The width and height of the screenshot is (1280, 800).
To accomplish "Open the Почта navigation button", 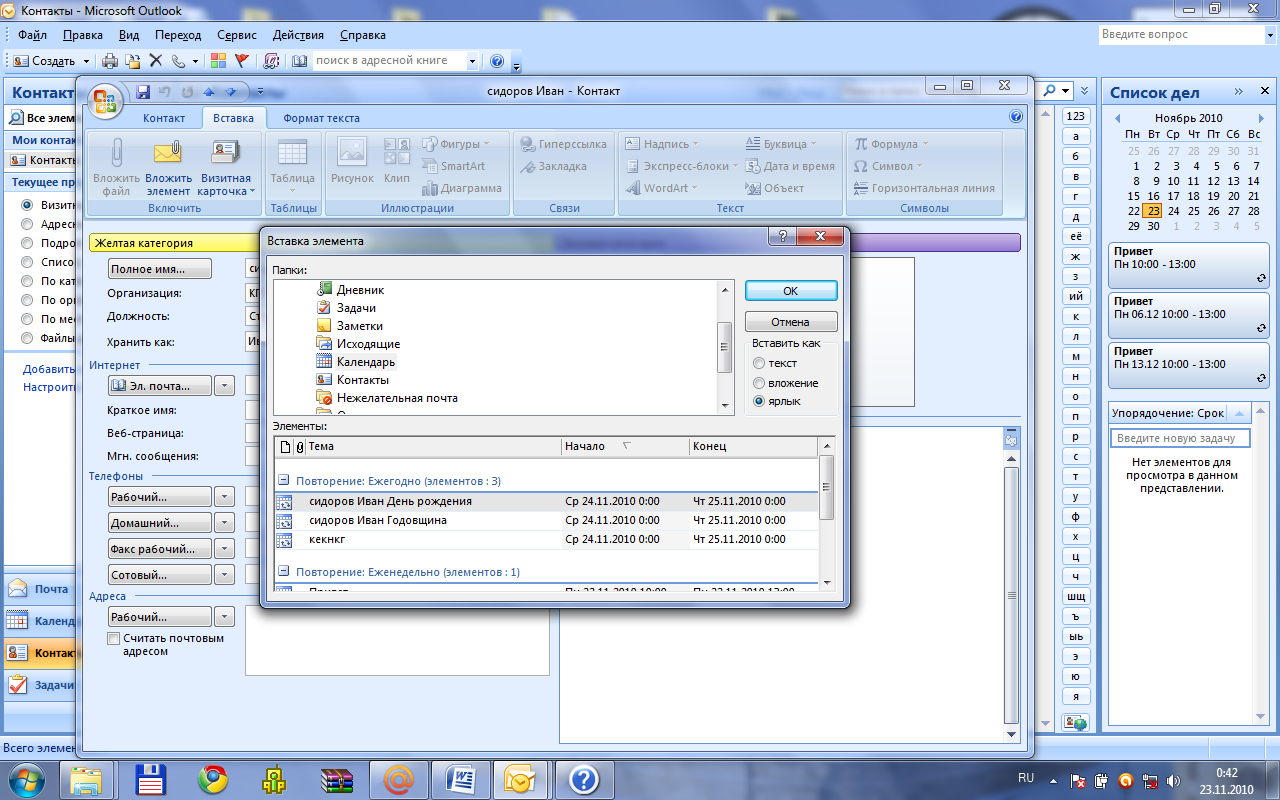I will pos(40,589).
